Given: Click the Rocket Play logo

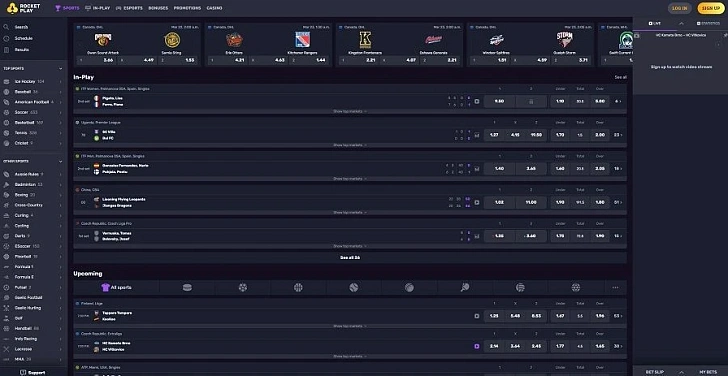Looking at the screenshot, I should (x=23, y=8).
